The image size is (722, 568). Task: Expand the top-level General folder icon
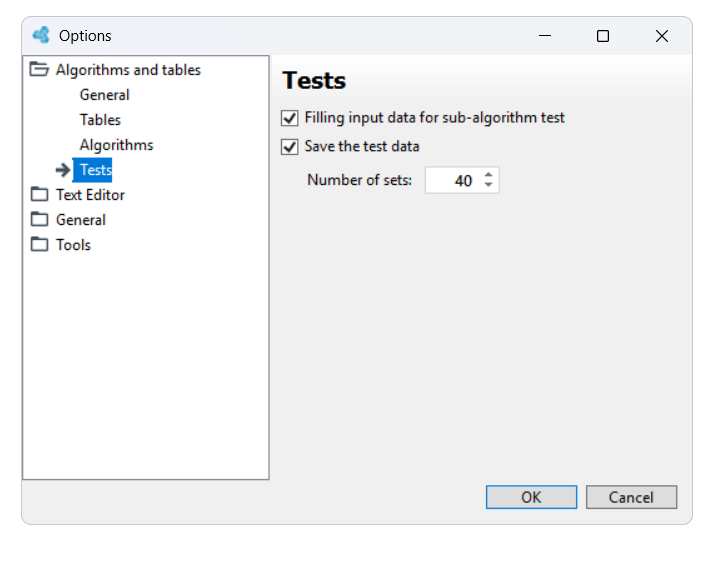point(39,219)
